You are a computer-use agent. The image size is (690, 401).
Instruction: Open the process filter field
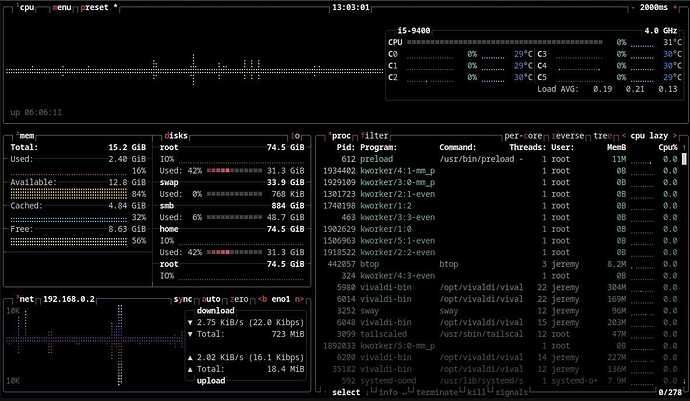[x=375, y=136]
